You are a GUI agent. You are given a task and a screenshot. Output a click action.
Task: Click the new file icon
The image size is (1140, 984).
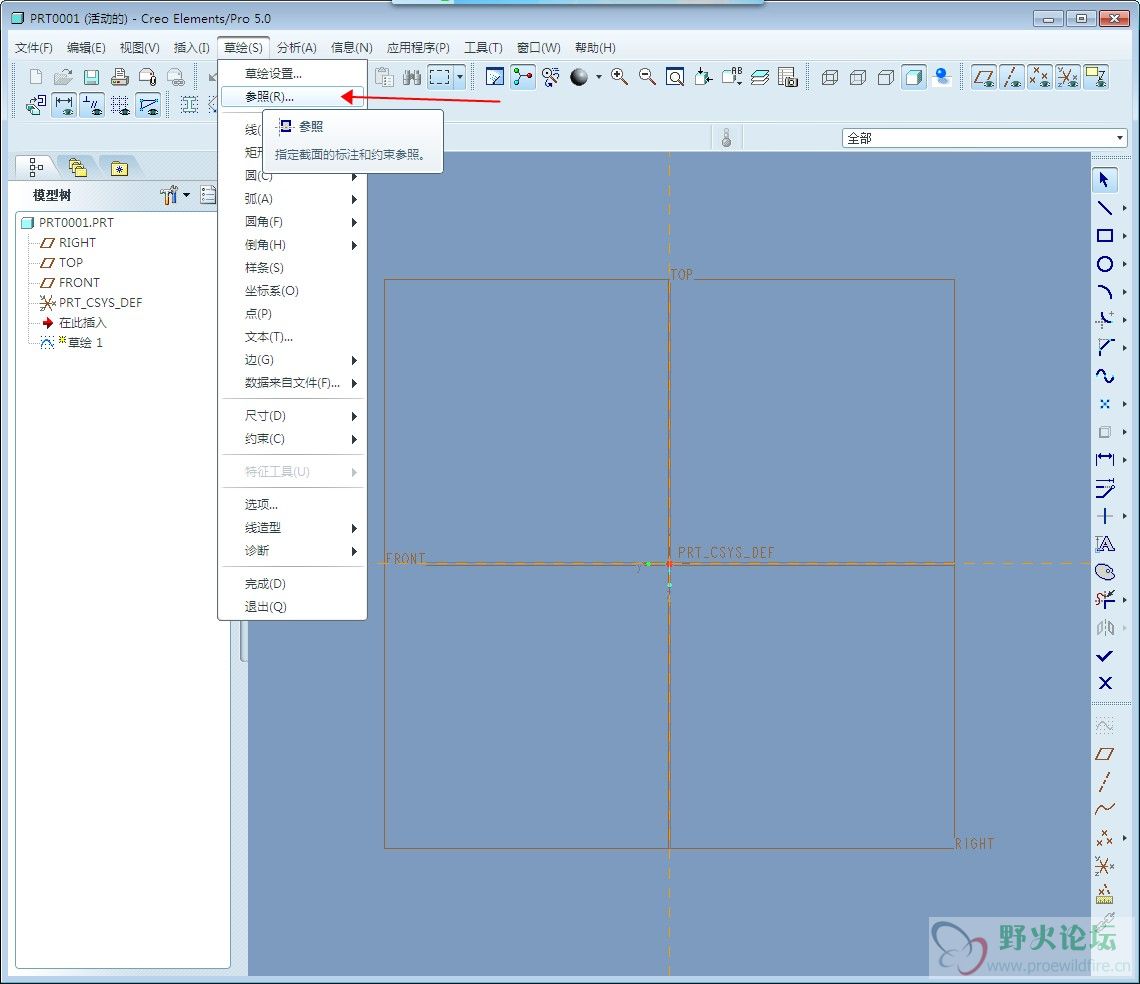[x=36, y=76]
